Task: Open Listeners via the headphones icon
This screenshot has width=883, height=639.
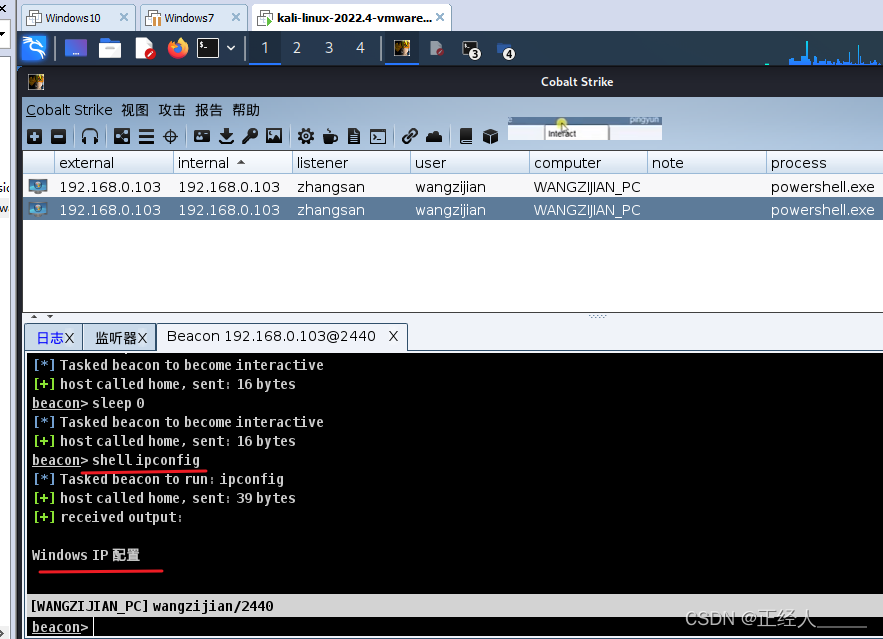Action: [x=90, y=136]
